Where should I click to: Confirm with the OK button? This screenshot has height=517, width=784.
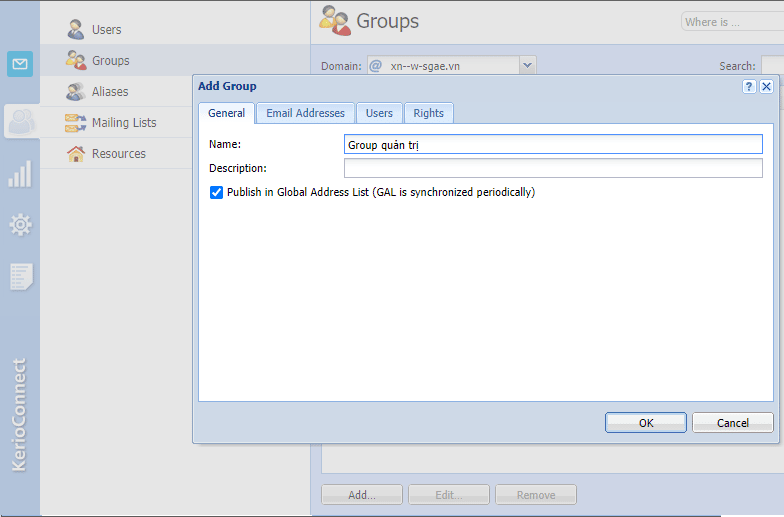[646, 422]
